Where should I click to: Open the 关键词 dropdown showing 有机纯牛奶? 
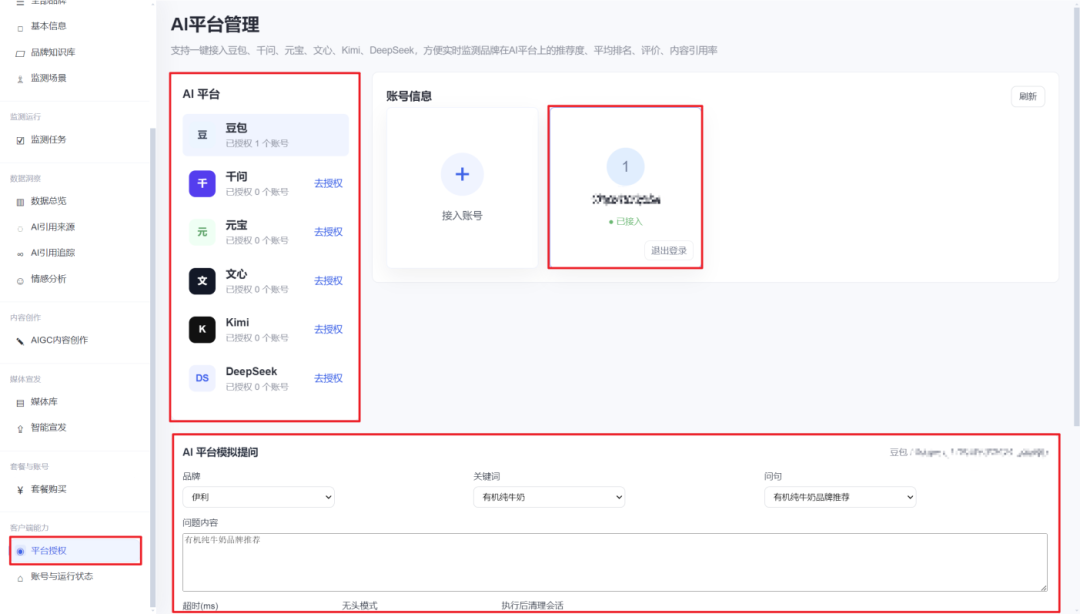[x=549, y=497]
